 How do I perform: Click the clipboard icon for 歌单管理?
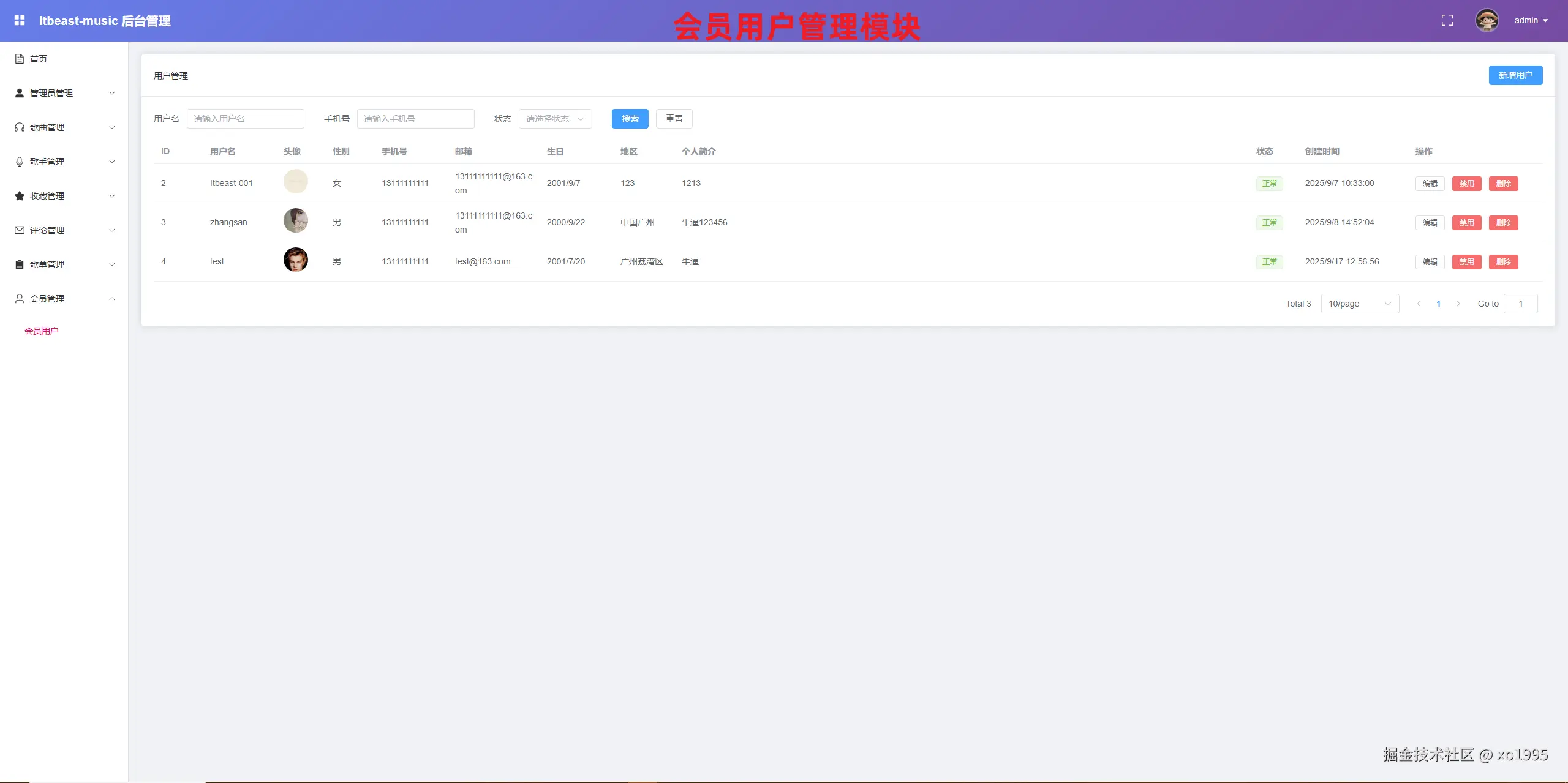pyautogui.click(x=20, y=264)
